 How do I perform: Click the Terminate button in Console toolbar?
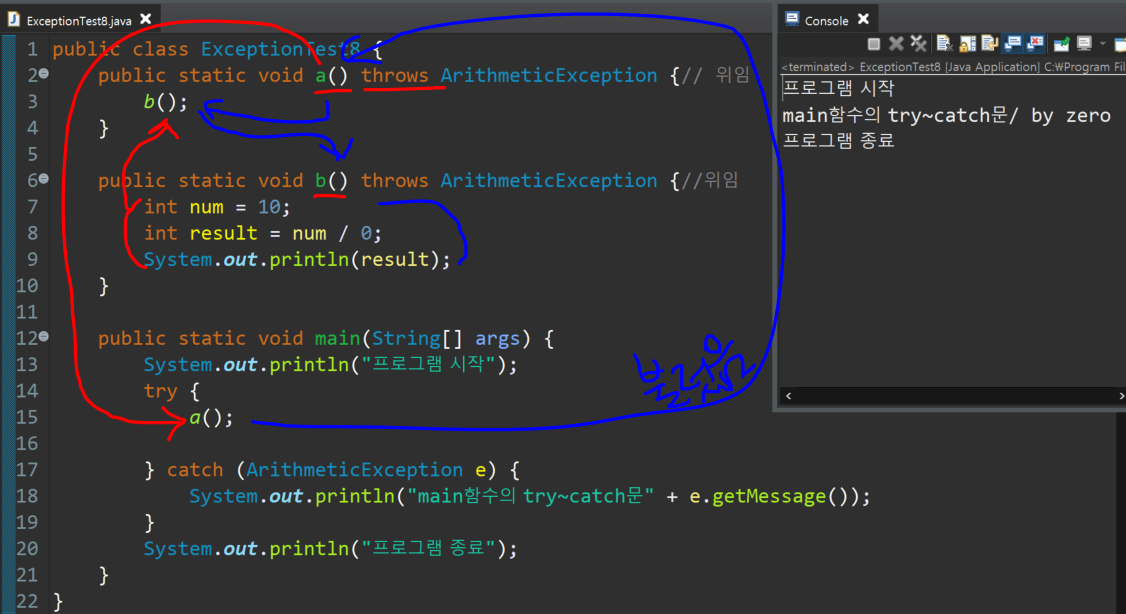[873, 45]
